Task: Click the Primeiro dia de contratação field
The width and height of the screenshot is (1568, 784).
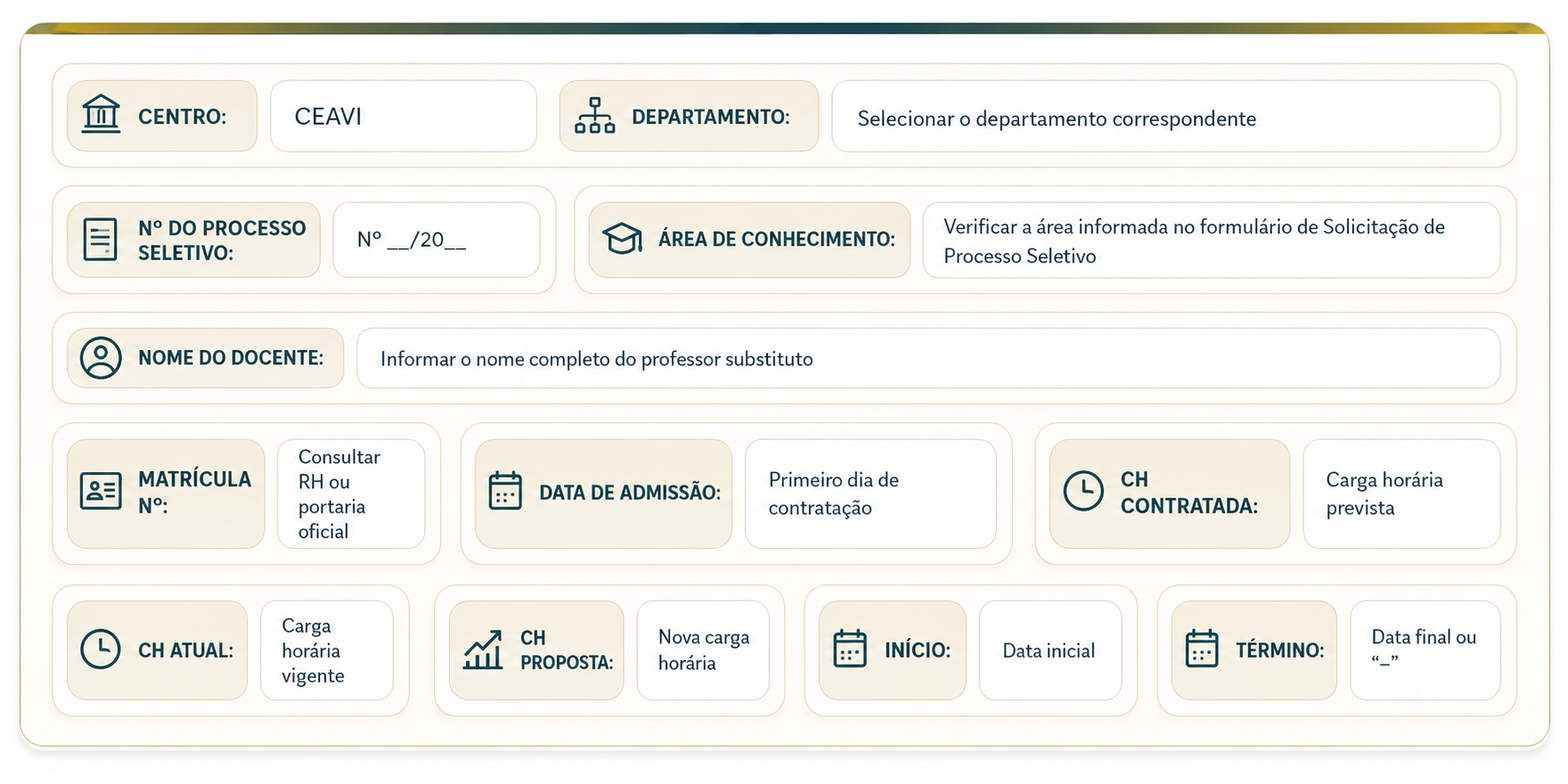Action: click(x=871, y=493)
